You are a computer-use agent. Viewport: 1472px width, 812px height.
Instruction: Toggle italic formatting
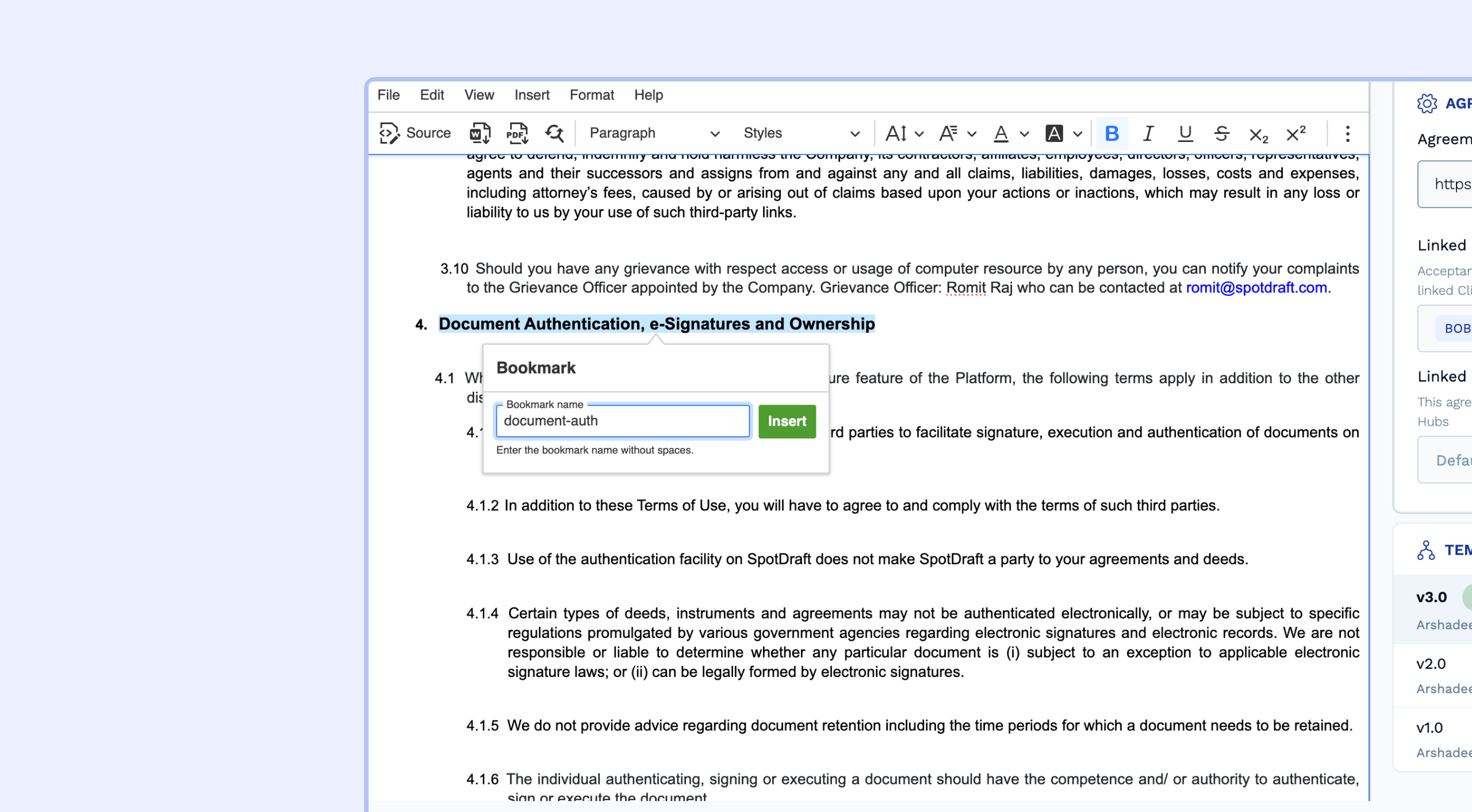coord(1148,133)
